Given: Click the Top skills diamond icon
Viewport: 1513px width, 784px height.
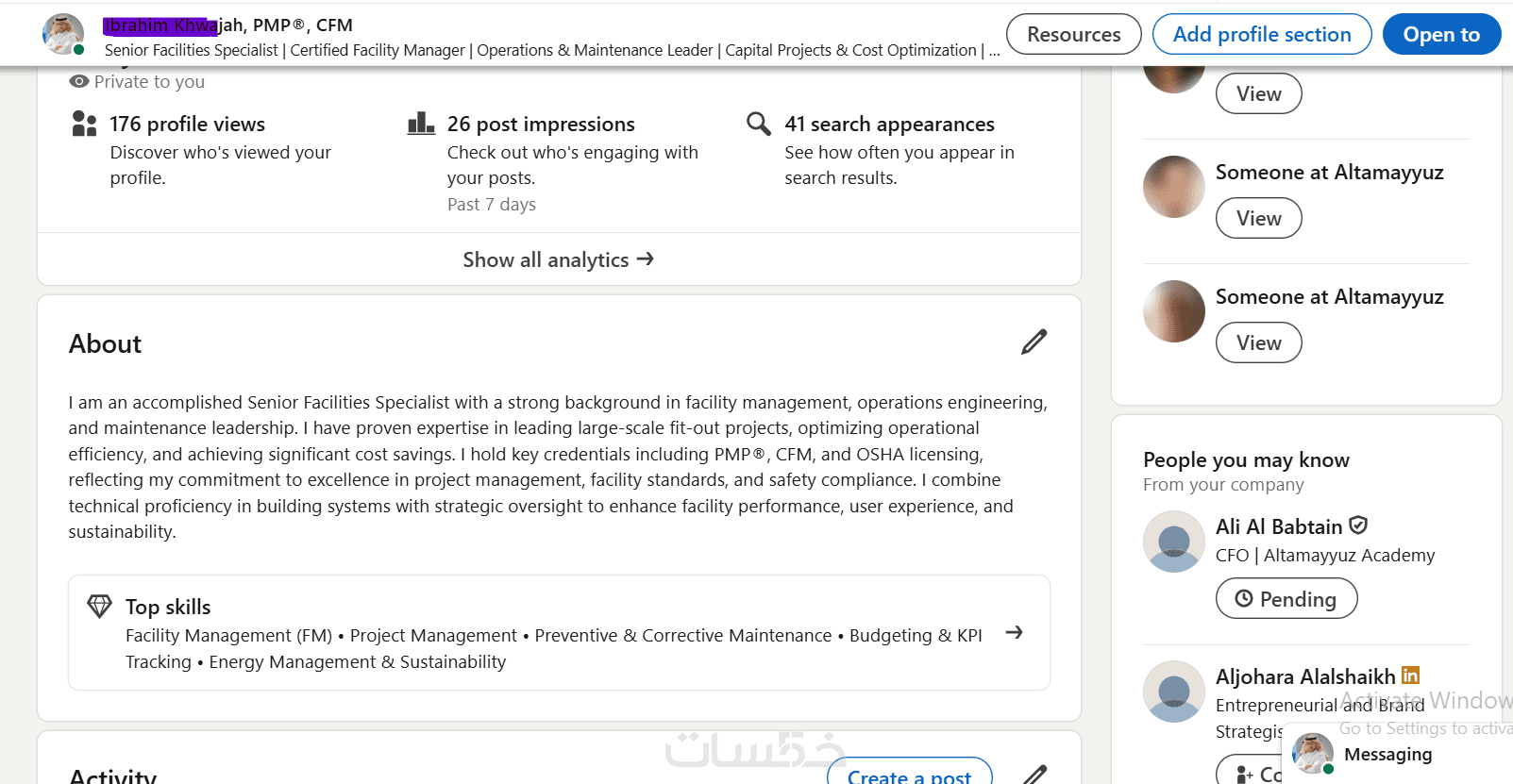Looking at the screenshot, I should [x=99, y=606].
